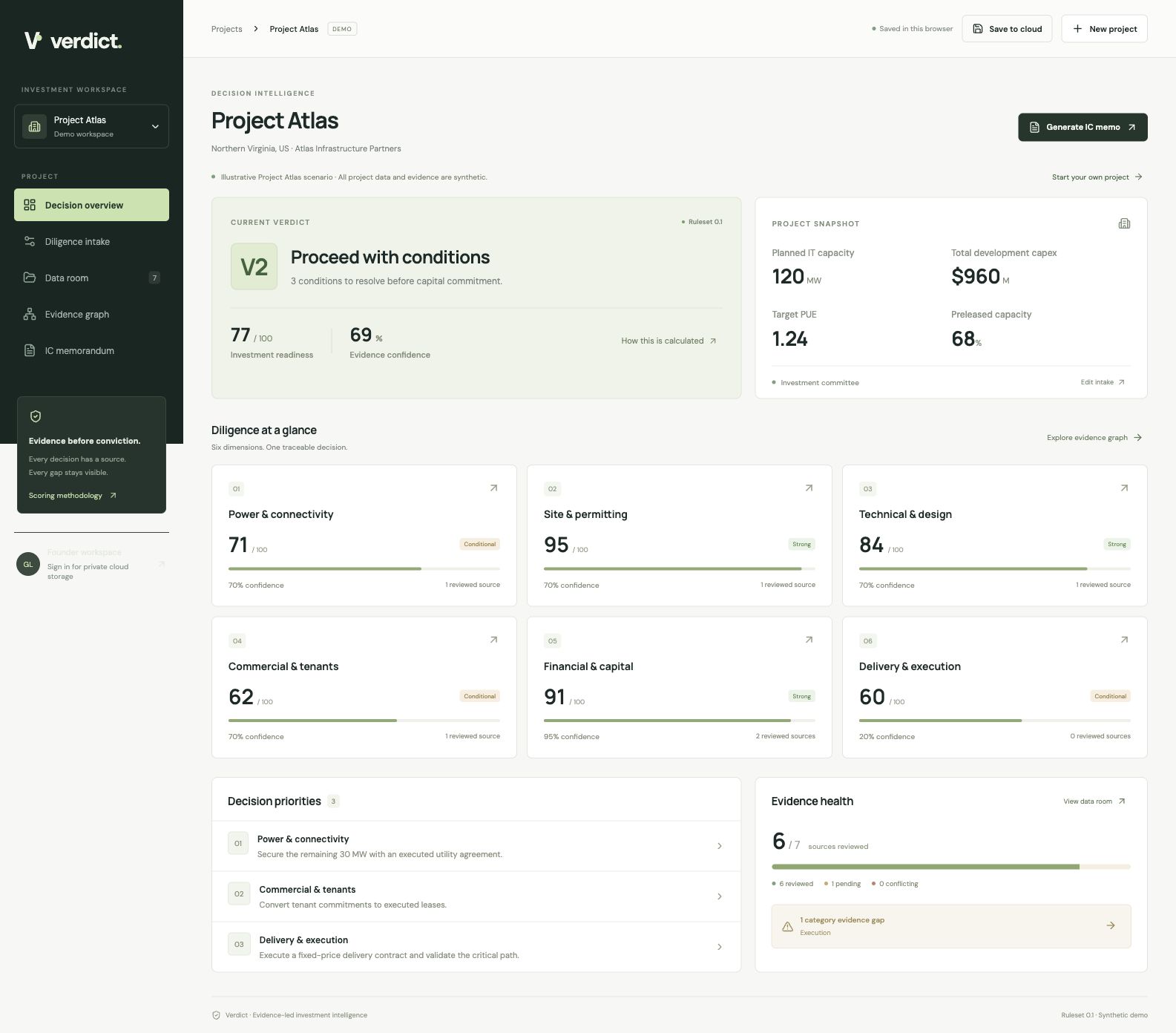Click the Conditional tag on Power & connectivity
Image resolution: width=1176 pixels, height=1033 pixels.
(x=479, y=544)
